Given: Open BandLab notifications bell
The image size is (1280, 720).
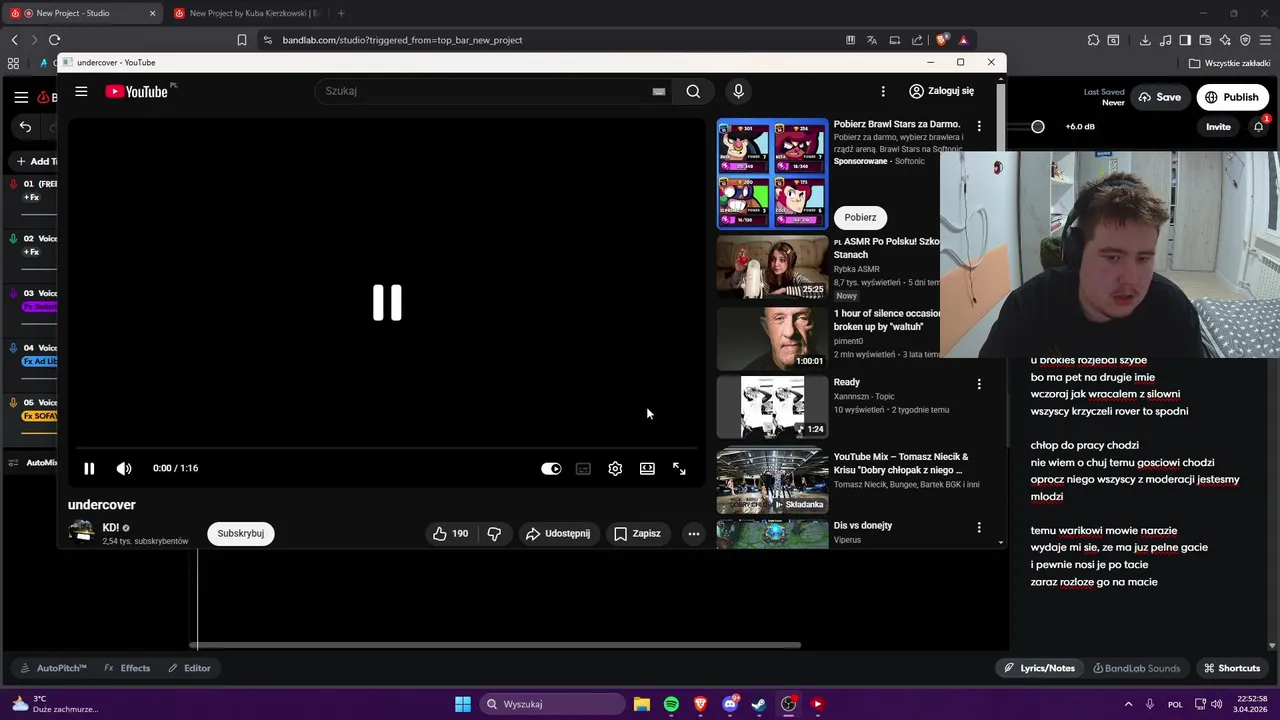Looking at the screenshot, I should coord(1259,127).
